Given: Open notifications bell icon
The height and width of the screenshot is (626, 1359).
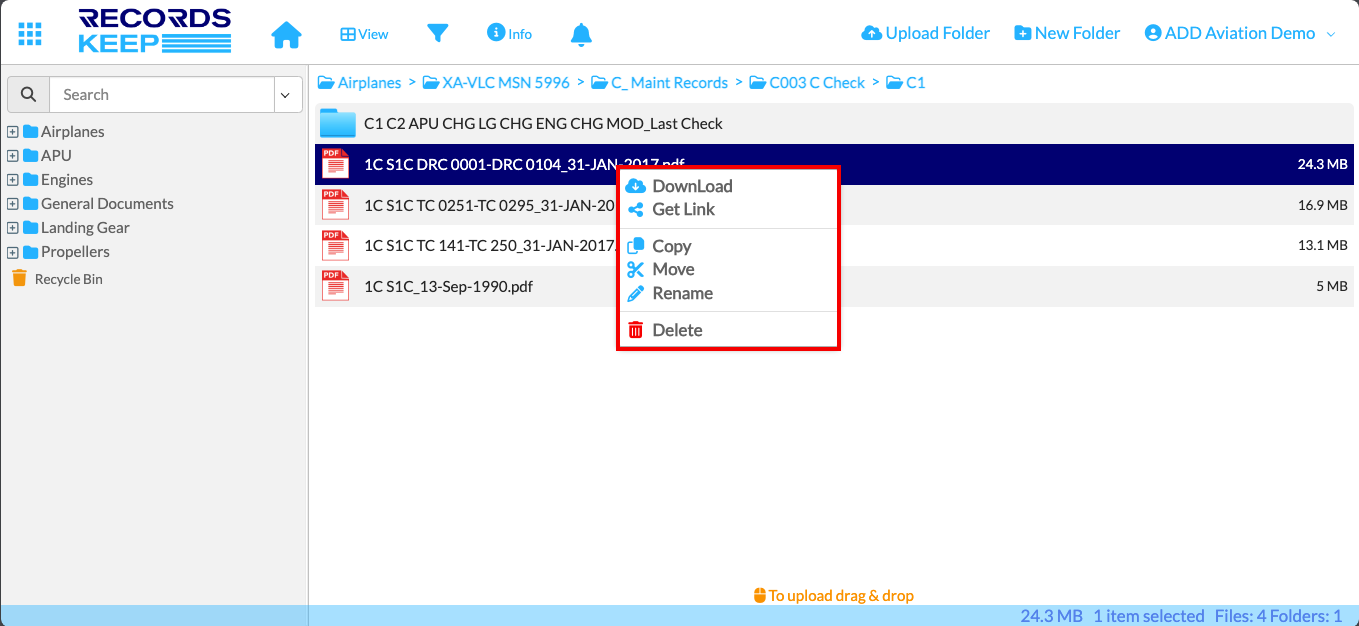Looking at the screenshot, I should pyautogui.click(x=581, y=34).
